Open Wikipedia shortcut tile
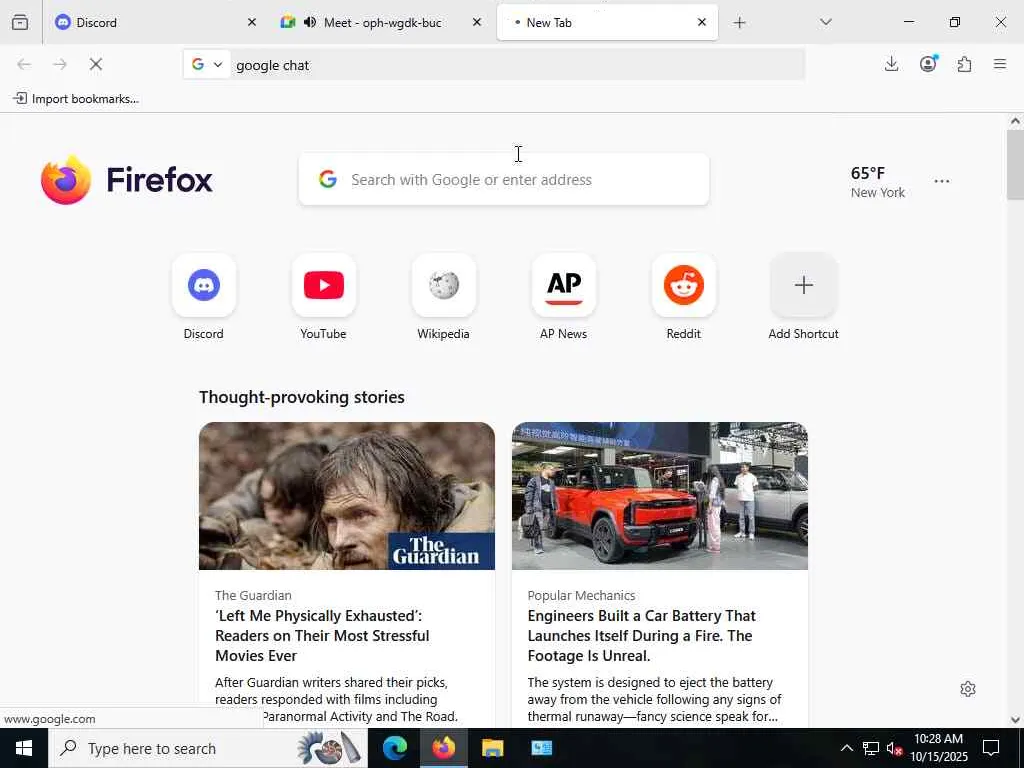Viewport: 1024px width, 768px height. [x=444, y=285]
